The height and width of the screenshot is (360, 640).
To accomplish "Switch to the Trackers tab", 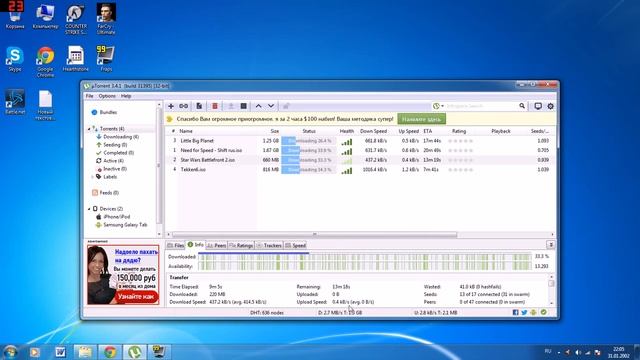I will 269,245.
